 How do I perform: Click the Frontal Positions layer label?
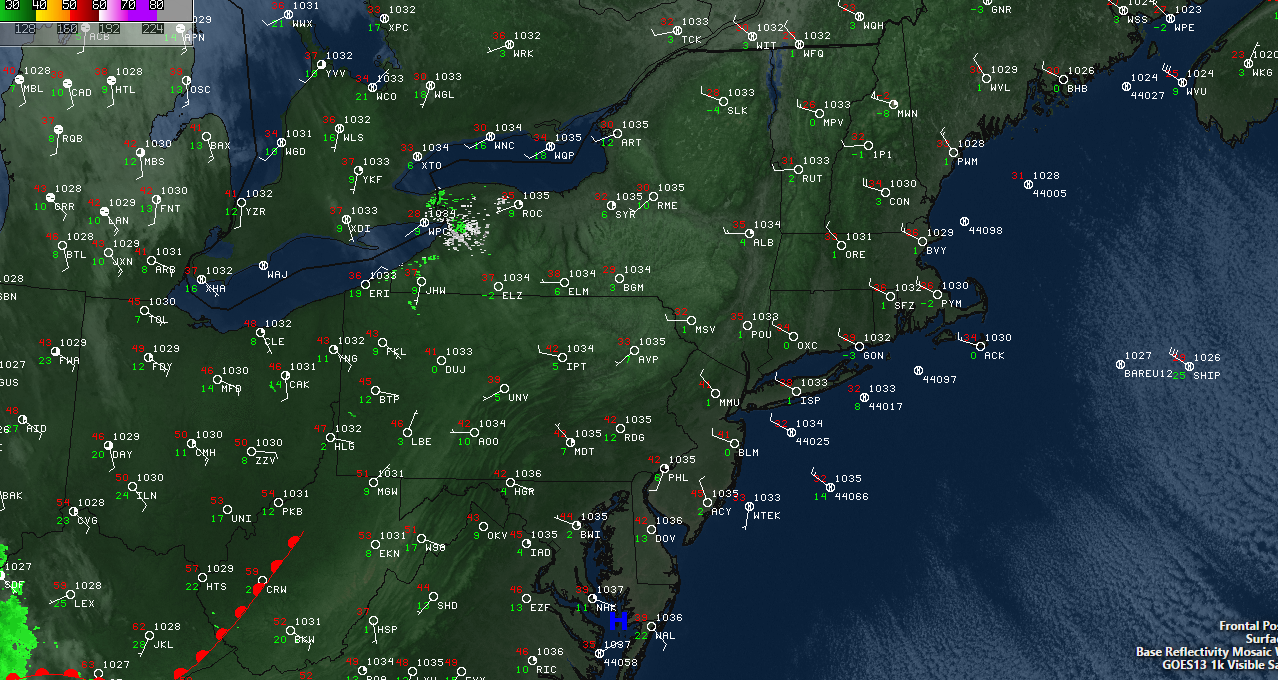tap(1247, 626)
